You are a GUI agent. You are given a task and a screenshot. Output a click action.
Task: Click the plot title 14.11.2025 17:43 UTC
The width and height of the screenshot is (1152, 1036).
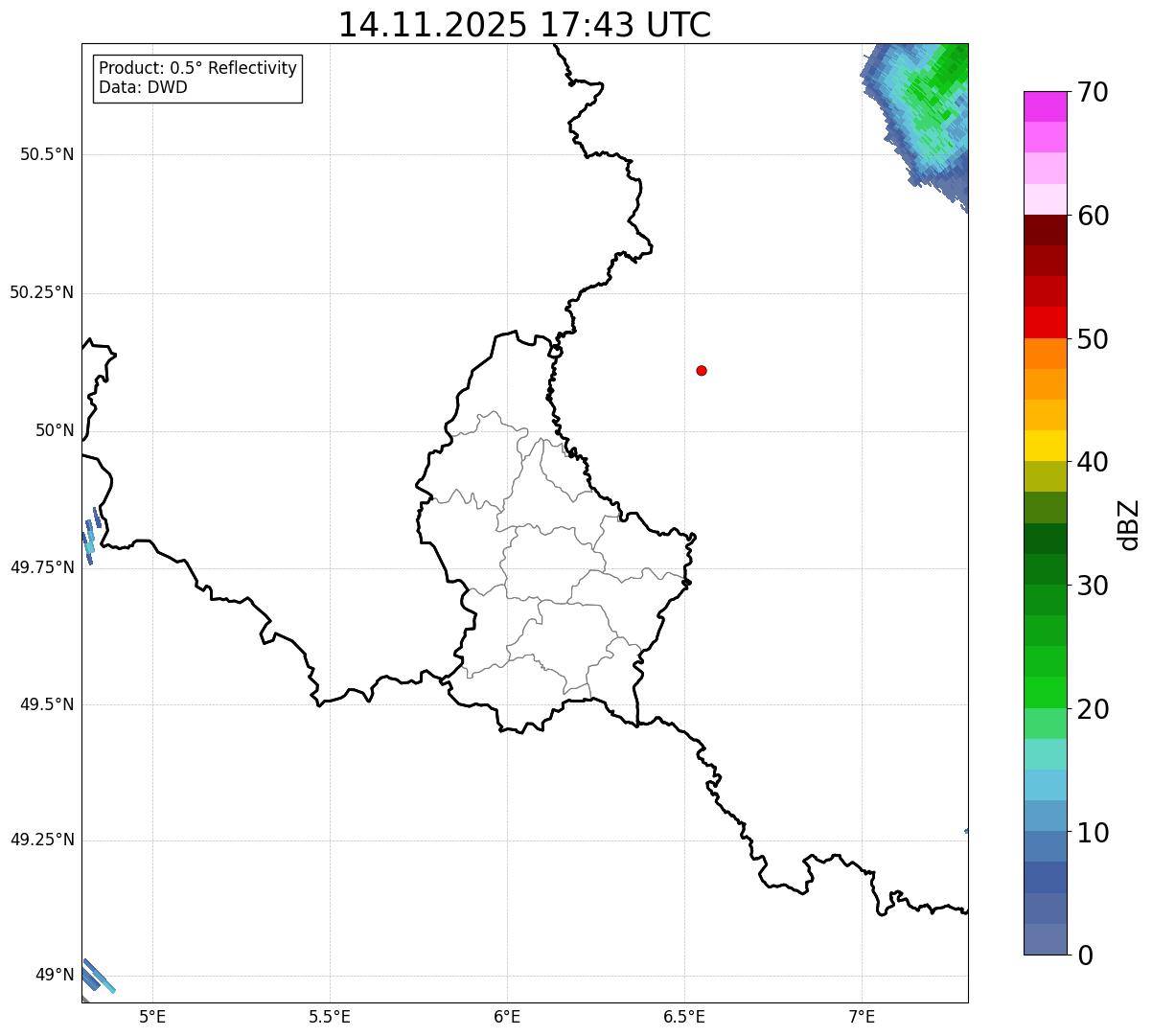pos(524,25)
